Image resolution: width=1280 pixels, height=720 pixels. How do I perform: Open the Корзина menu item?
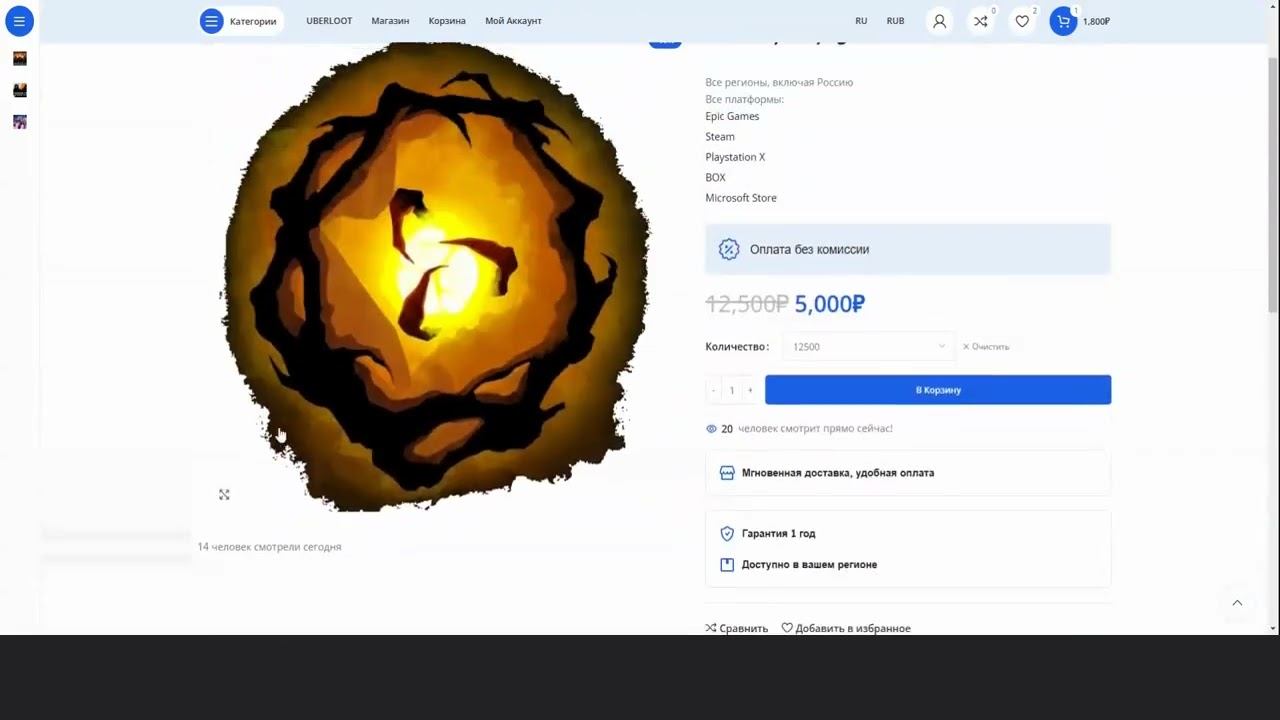[x=447, y=21]
